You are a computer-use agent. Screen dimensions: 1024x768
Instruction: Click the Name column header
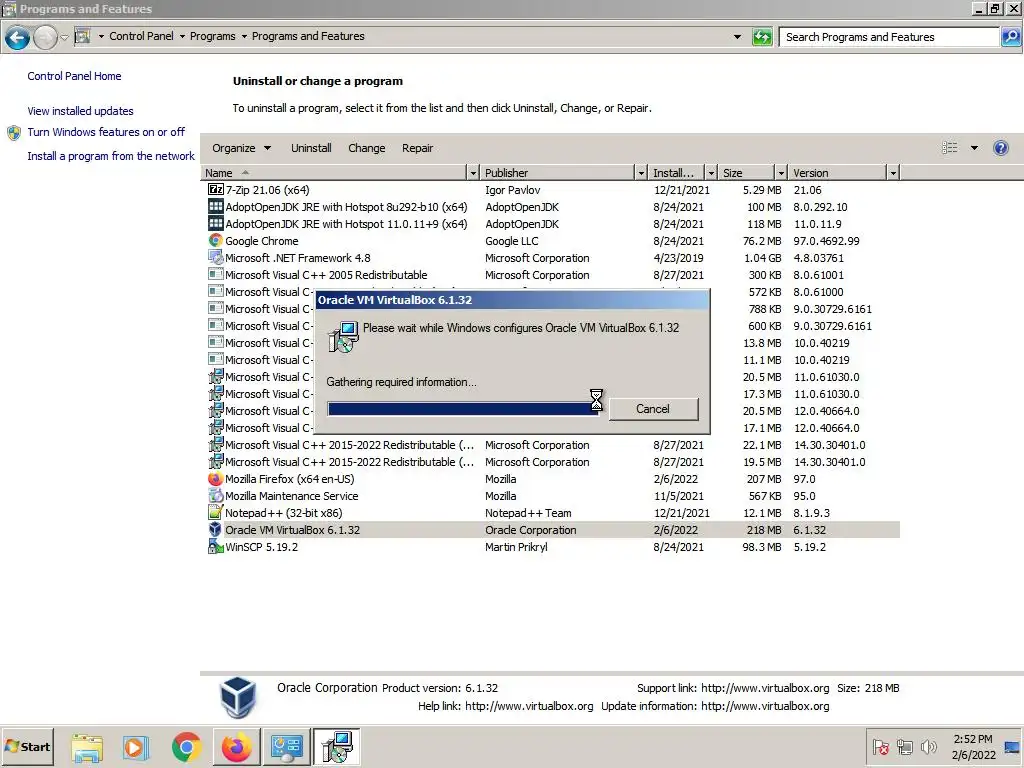click(x=334, y=172)
